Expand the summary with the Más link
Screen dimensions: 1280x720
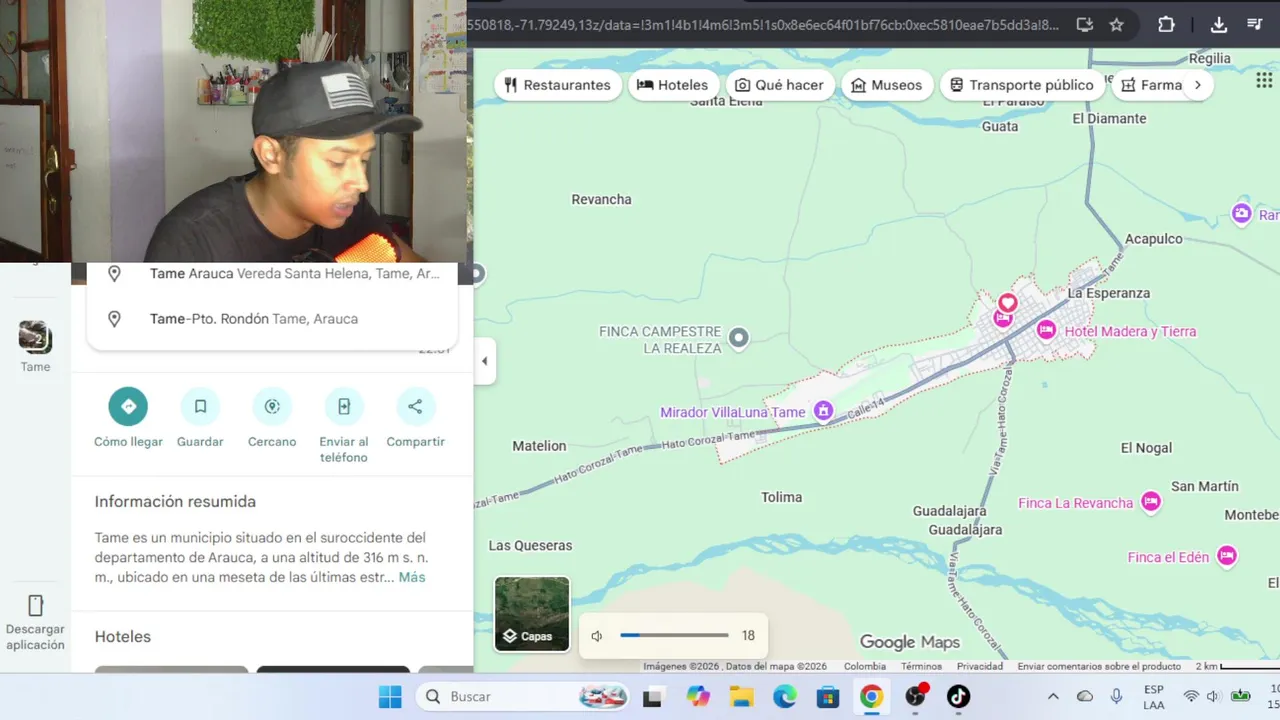[412, 577]
